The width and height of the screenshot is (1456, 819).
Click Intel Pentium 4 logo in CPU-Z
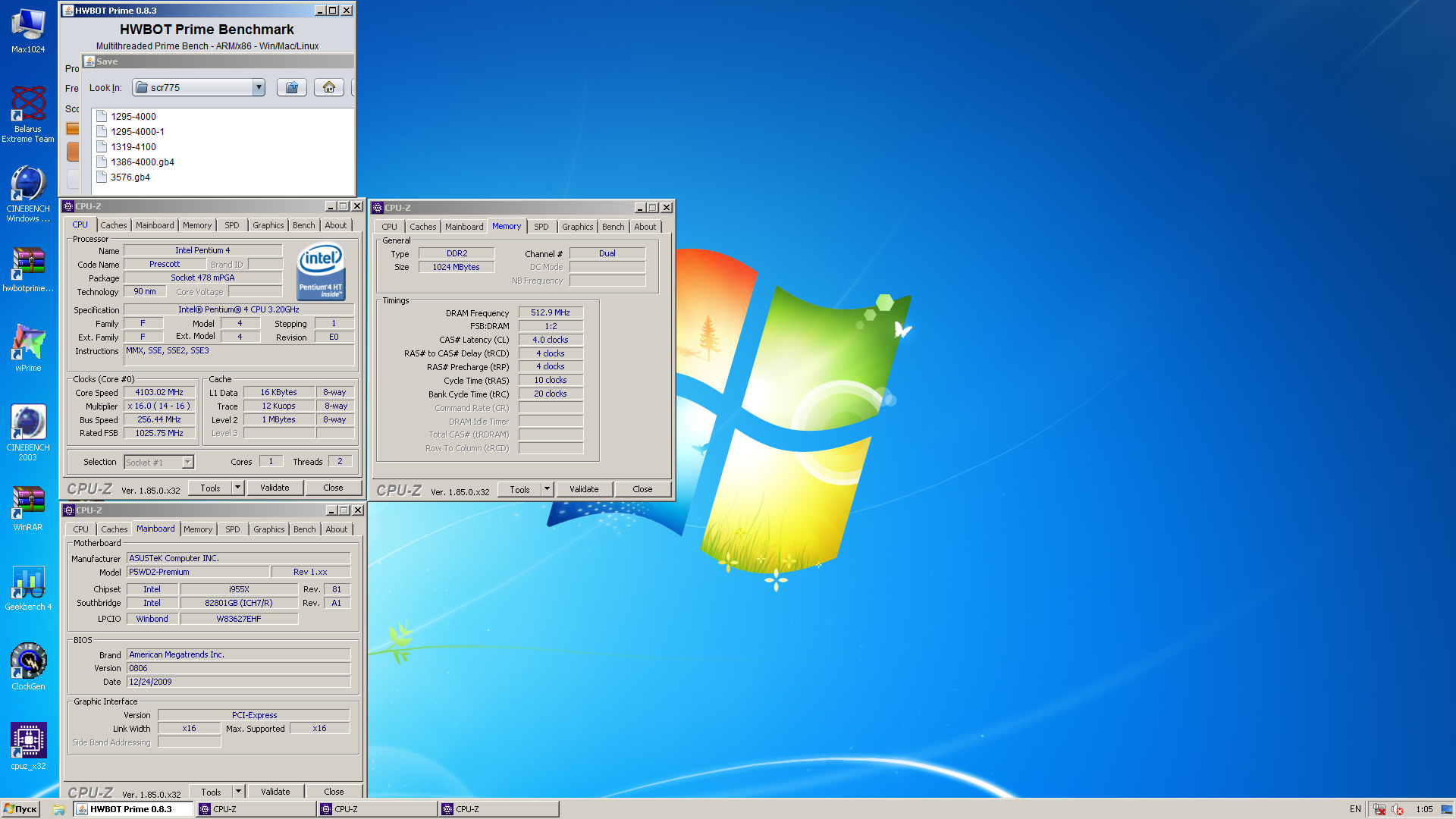click(322, 271)
